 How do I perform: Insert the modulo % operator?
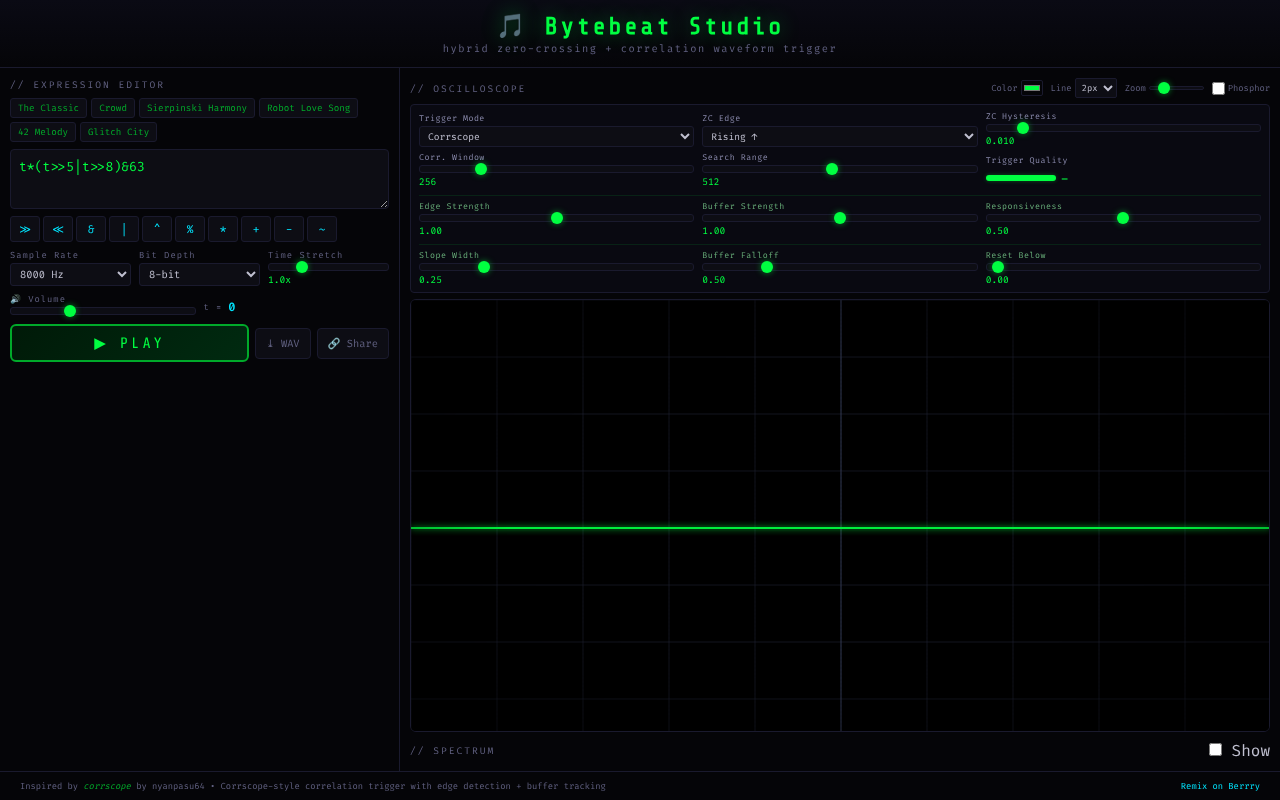coord(190,229)
